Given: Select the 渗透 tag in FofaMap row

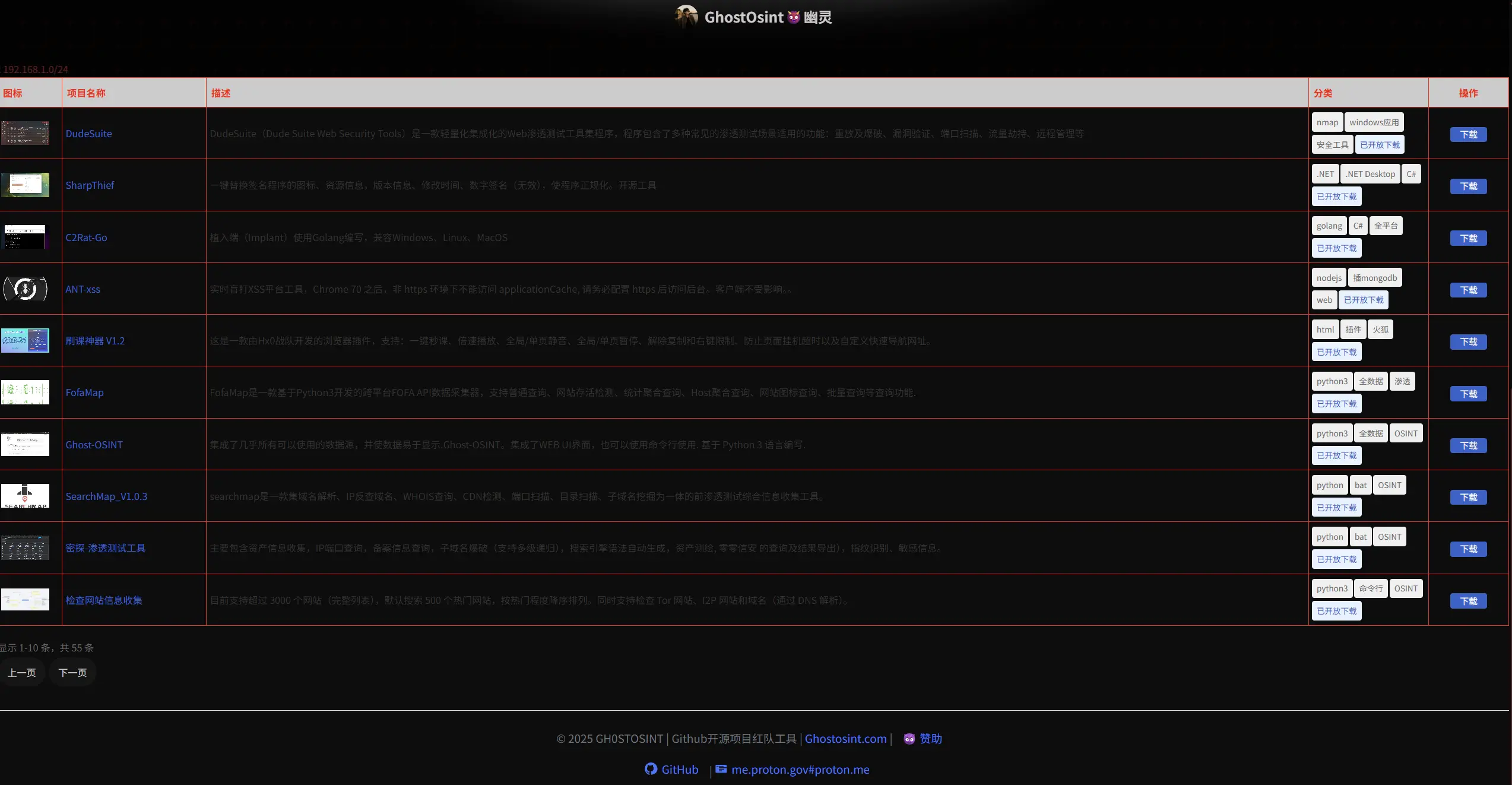Looking at the screenshot, I should 1402,381.
